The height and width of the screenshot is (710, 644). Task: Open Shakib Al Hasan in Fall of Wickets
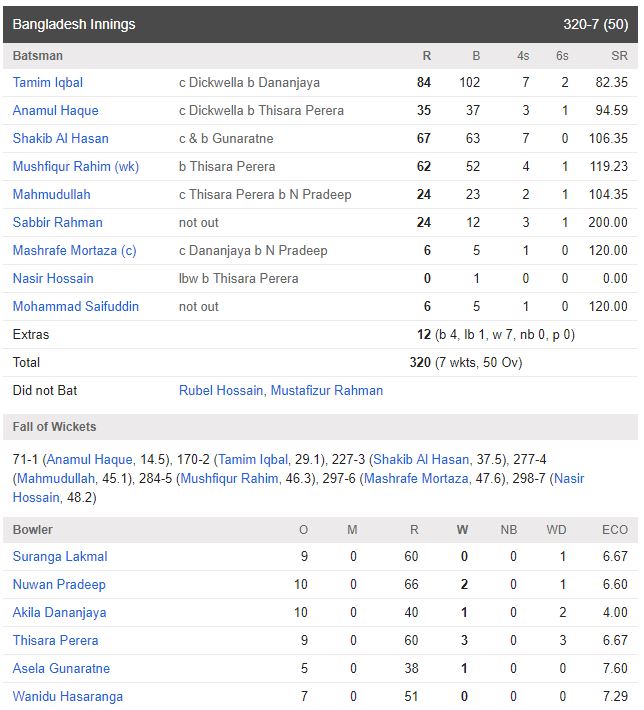pos(421,460)
